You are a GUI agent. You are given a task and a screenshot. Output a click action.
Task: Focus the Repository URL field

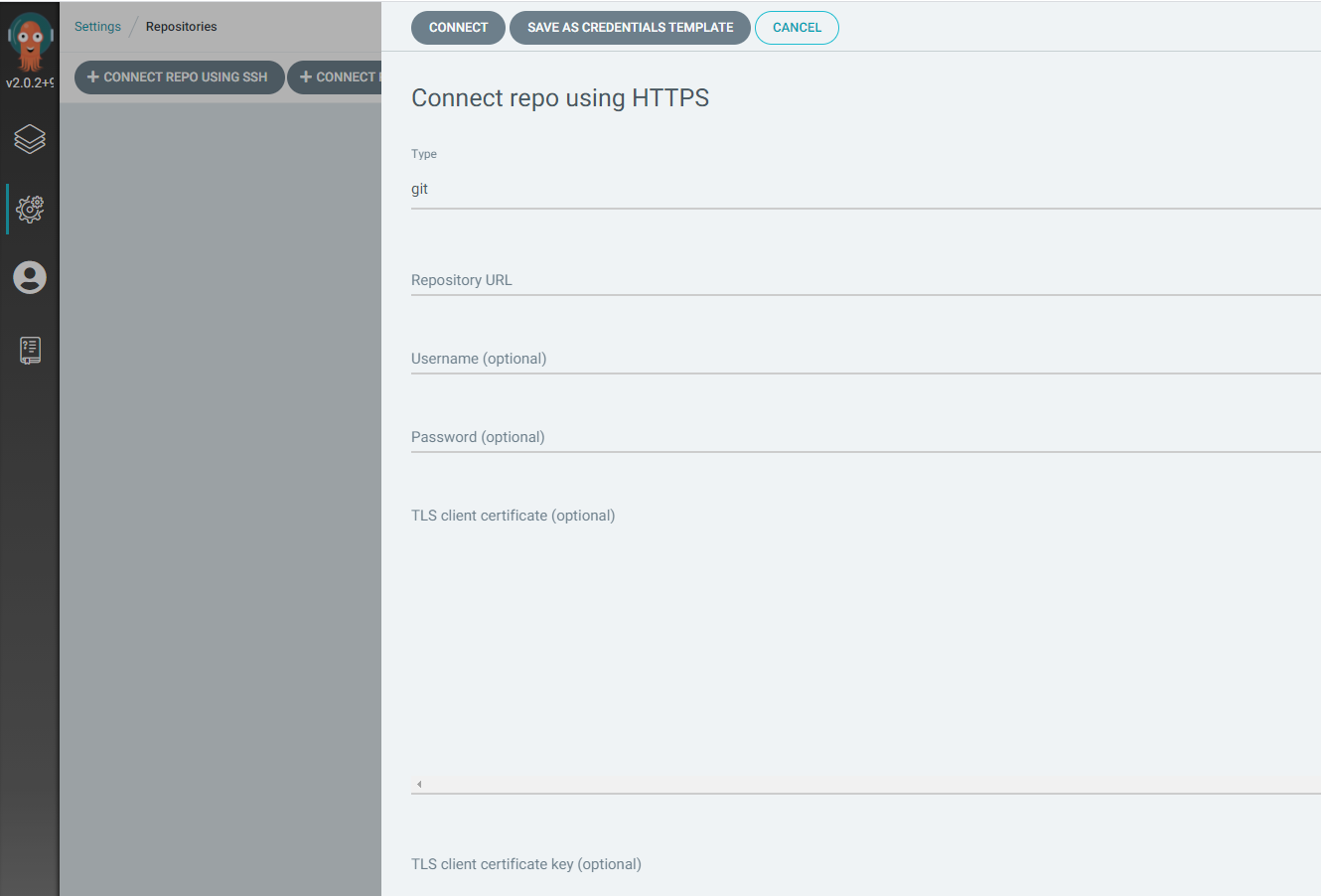(866, 280)
